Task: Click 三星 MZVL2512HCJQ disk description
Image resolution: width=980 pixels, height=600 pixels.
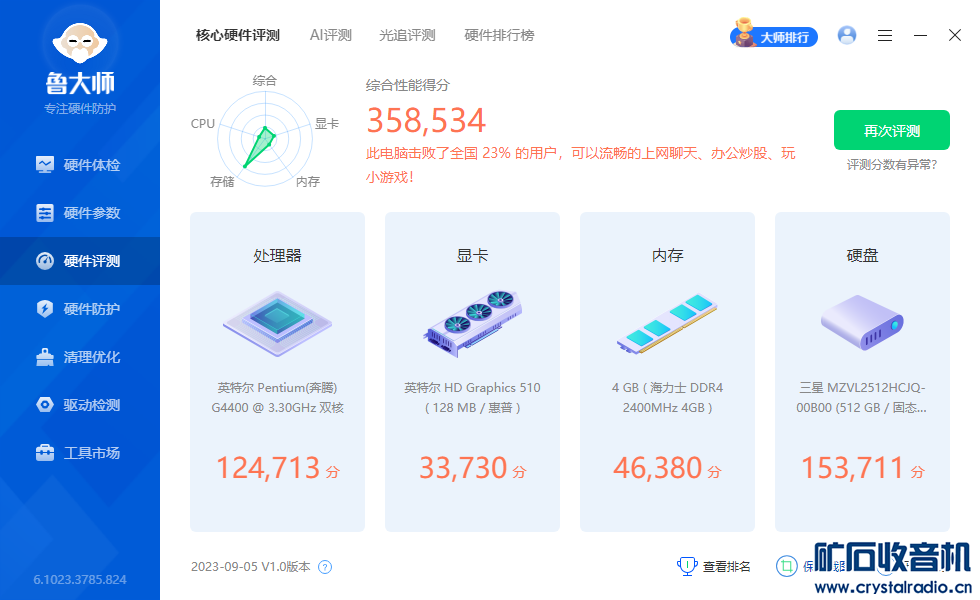Action: pyautogui.click(x=862, y=398)
